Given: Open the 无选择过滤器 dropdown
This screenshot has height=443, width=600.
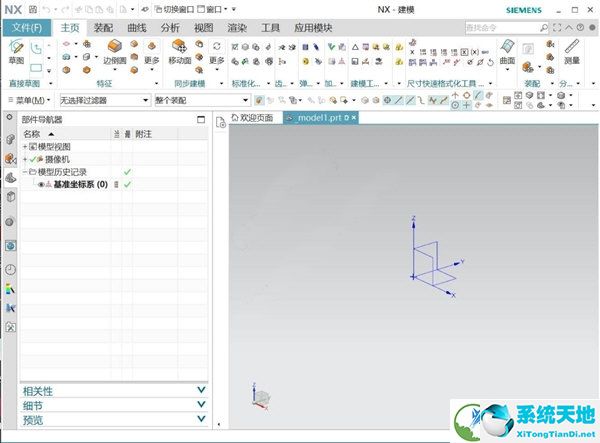Looking at the screenshot, I should (x=104, y=100).
